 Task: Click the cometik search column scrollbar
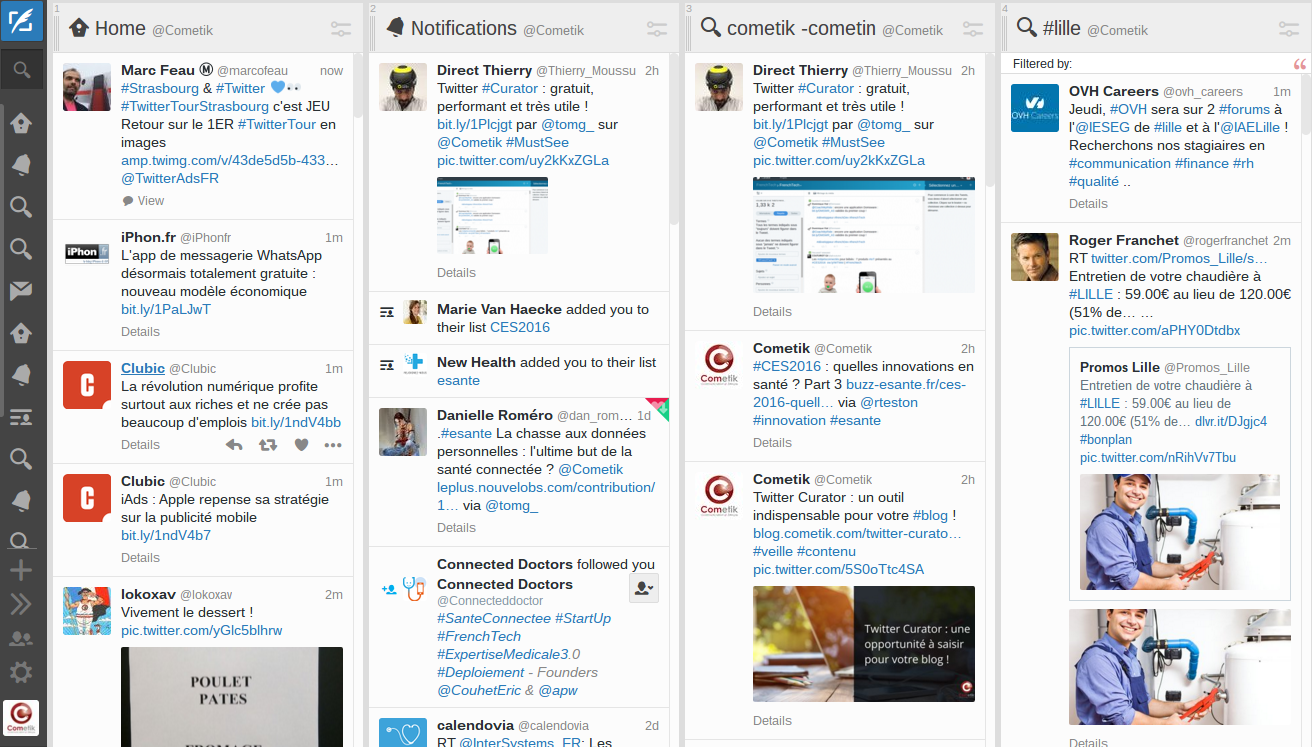click(991, 120)
